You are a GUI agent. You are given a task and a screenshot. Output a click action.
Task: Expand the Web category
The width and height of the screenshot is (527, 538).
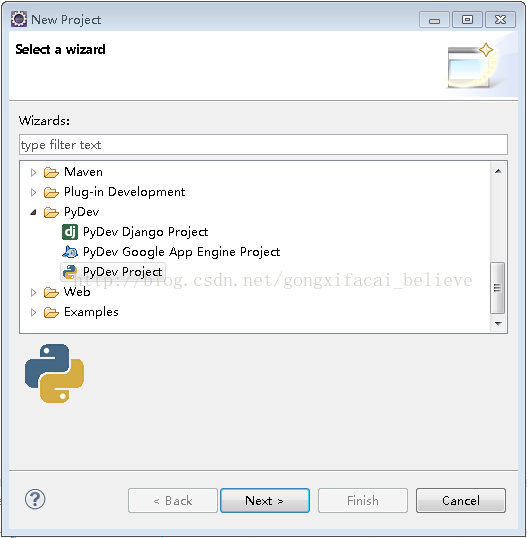click(33, 292)
